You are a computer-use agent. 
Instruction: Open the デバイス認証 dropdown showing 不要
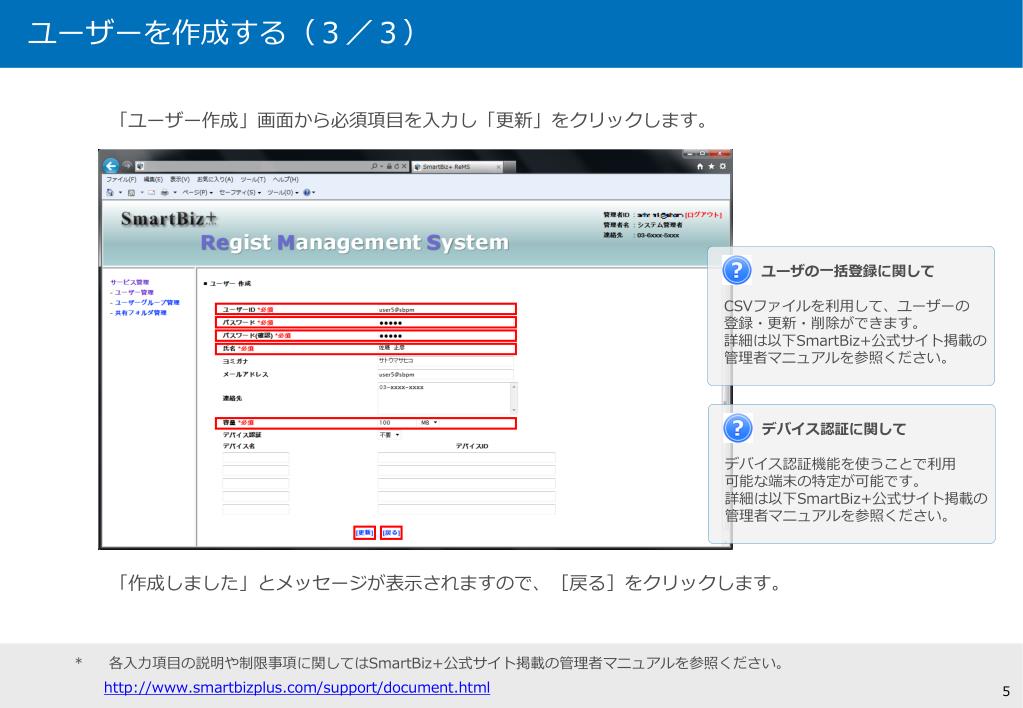[x=389, y=435]
